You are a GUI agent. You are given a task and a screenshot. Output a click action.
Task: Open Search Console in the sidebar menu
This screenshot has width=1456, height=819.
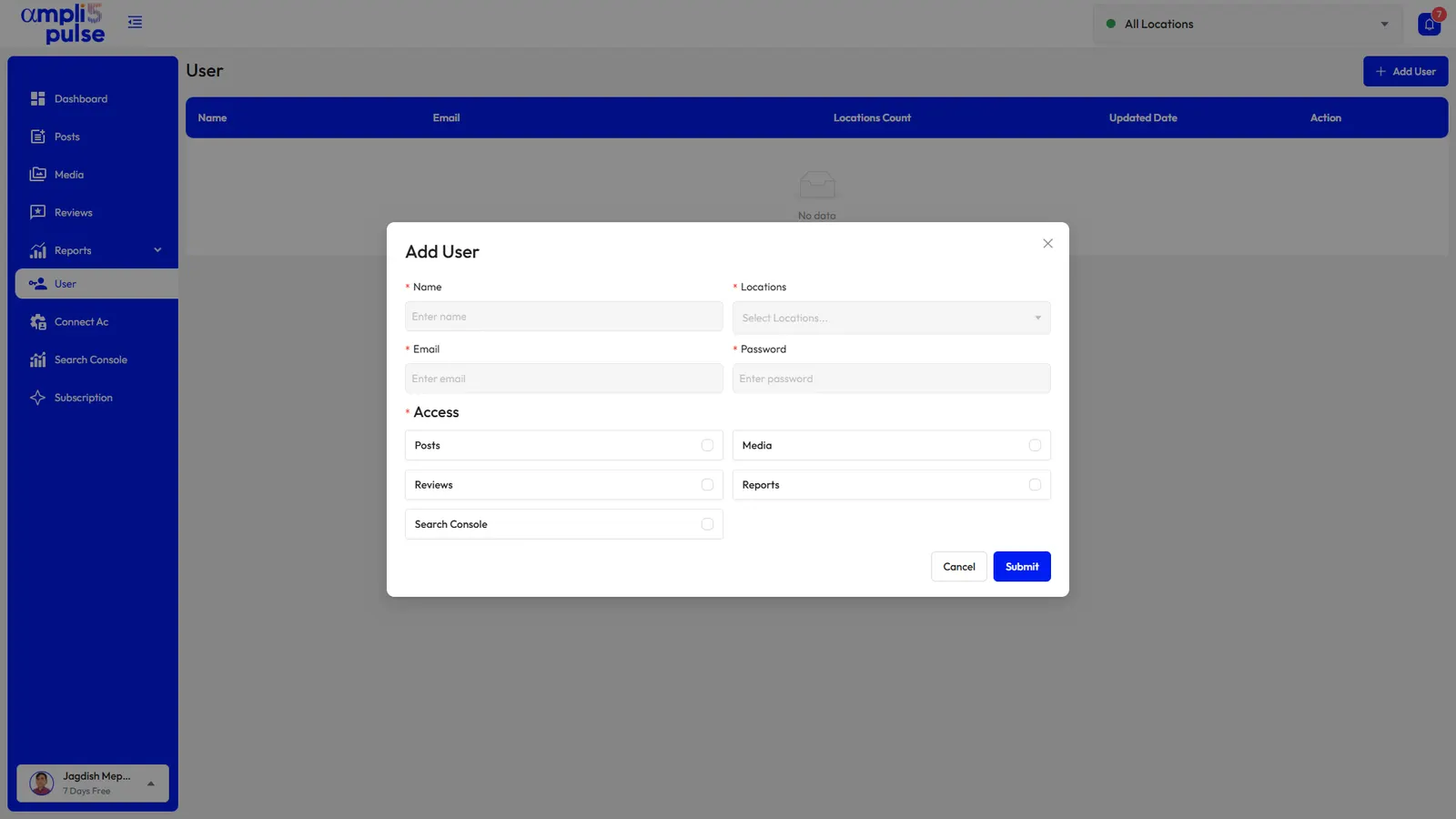[x=91, y=359]
